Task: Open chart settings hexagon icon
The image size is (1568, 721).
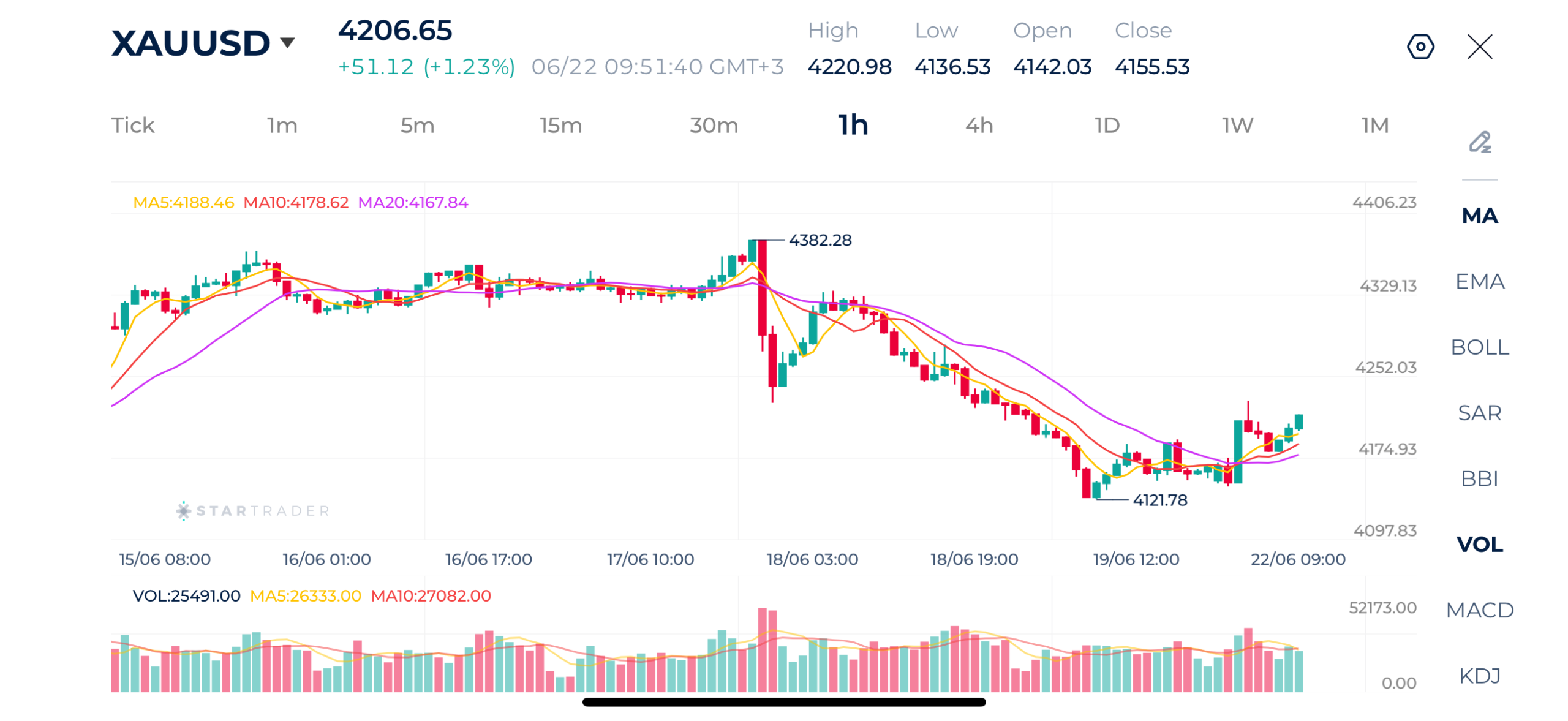Action: click(x=1419, y=47)
